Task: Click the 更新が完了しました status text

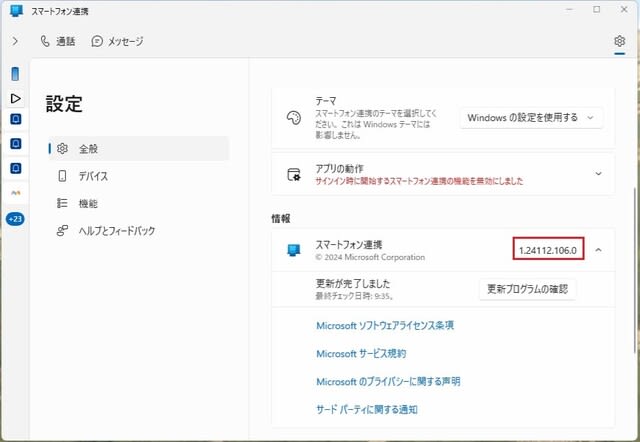Action: click(353, 284)
